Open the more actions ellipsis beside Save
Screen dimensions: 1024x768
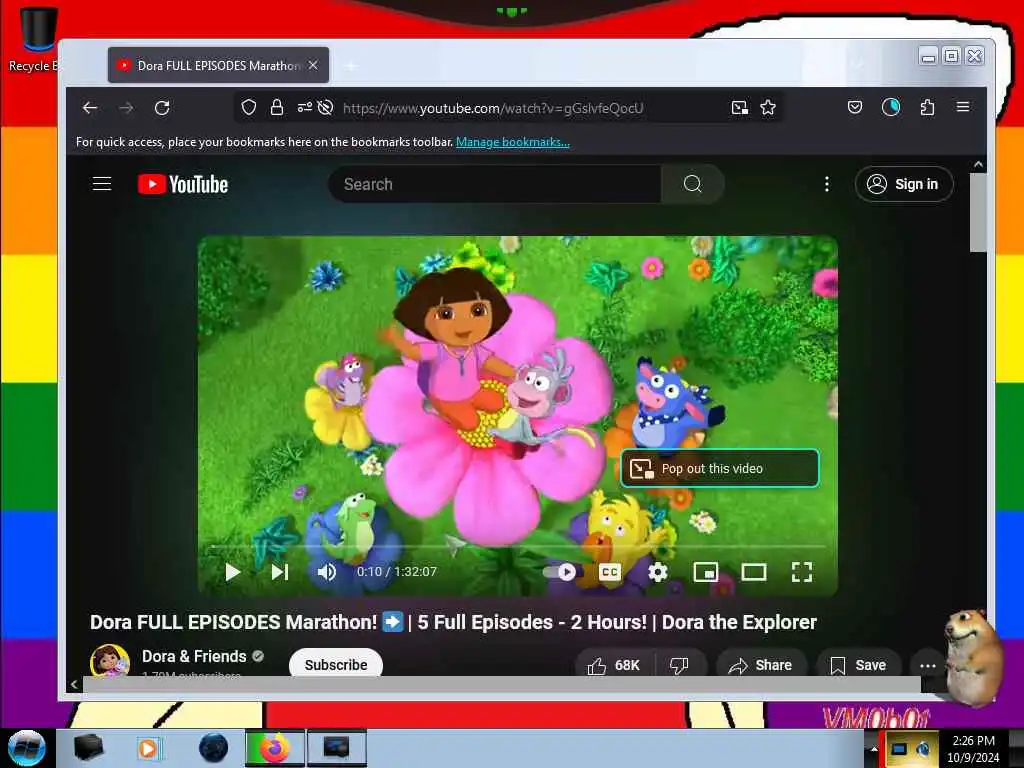(x=927, y=665)
